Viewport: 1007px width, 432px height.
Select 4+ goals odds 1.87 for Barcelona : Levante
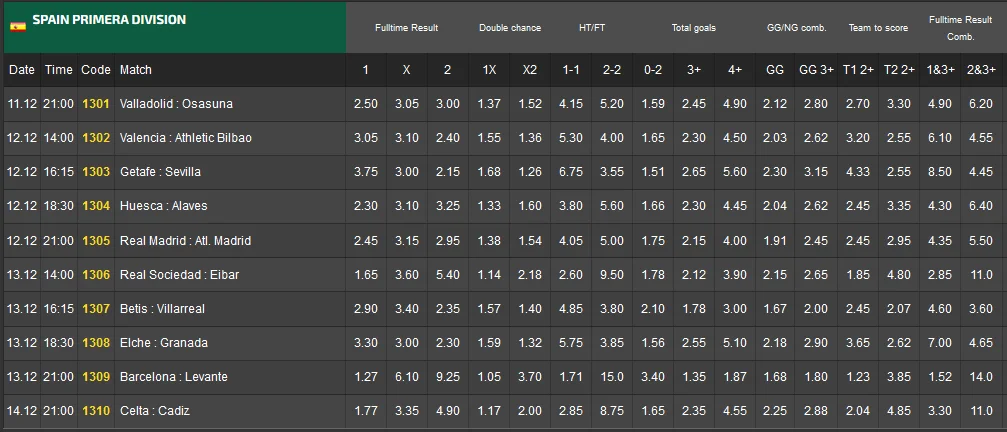(734, 377)
